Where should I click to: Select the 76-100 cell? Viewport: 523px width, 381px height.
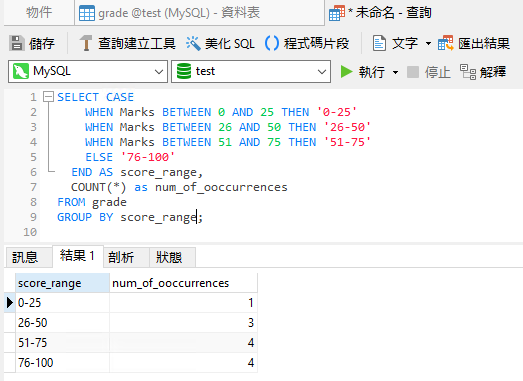(x=62, y=363)
